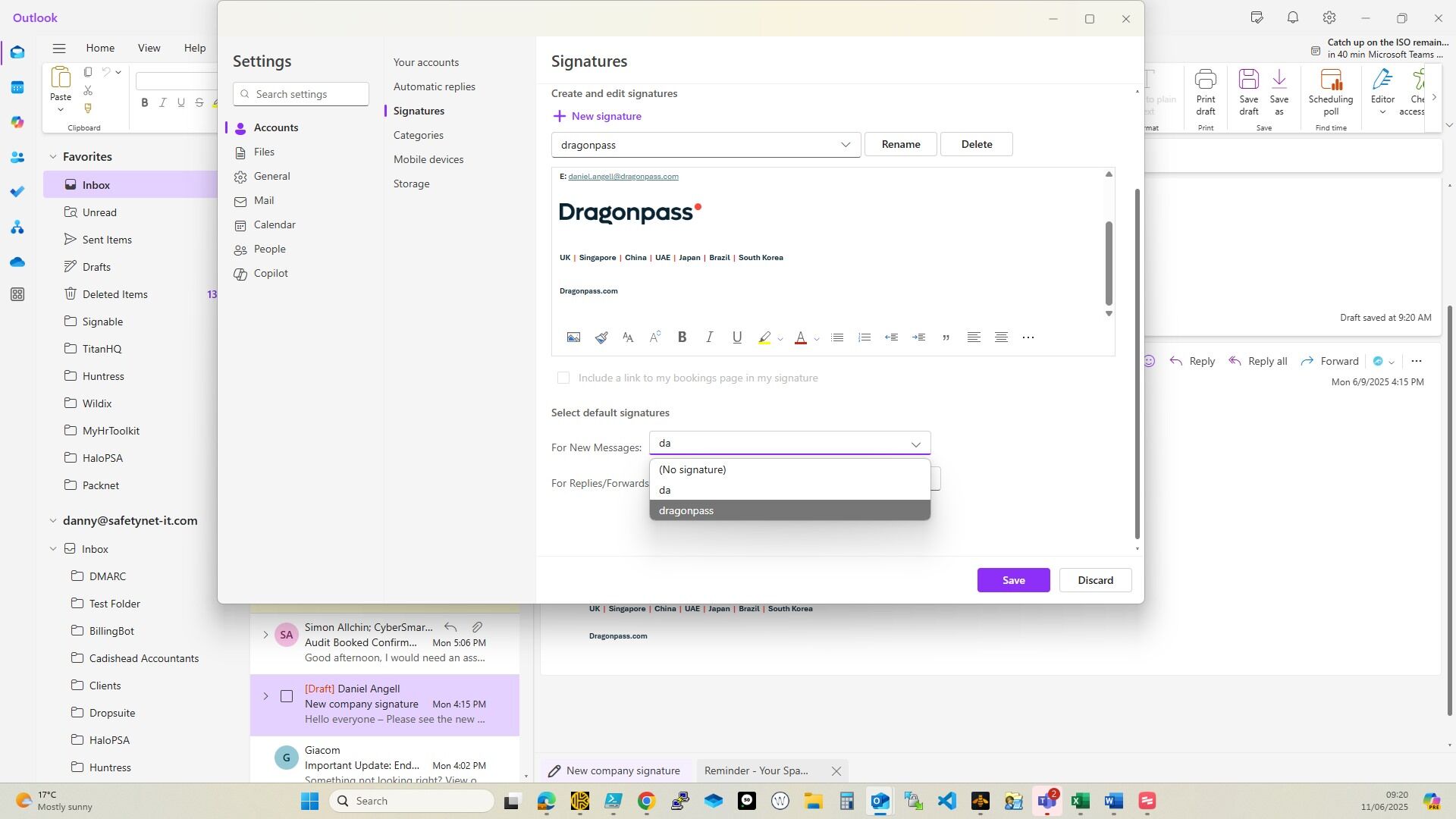Click the increase indent icon
1456x819 pixels.
918,338
